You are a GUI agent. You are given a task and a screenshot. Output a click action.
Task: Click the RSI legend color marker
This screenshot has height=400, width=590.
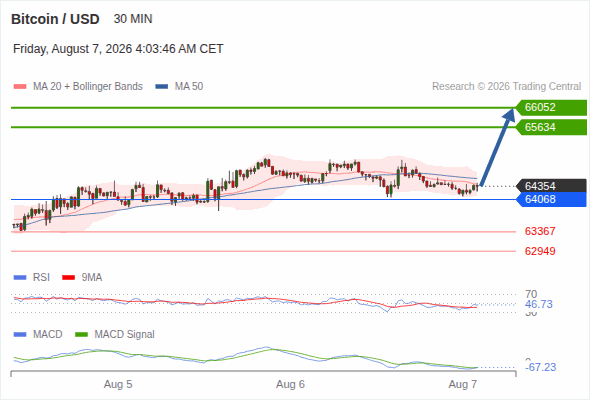[x=20, y=278]
